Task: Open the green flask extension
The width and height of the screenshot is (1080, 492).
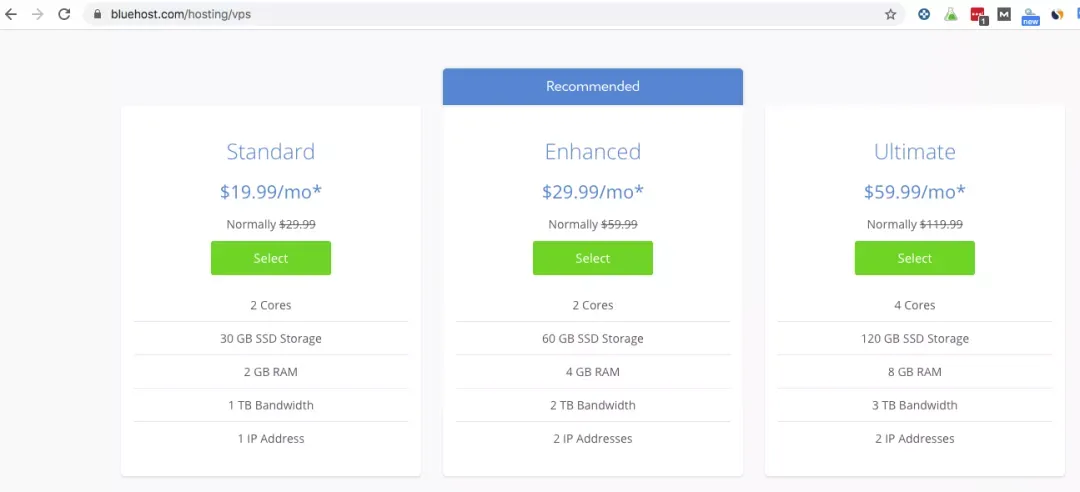Action: tap(951, 14)
